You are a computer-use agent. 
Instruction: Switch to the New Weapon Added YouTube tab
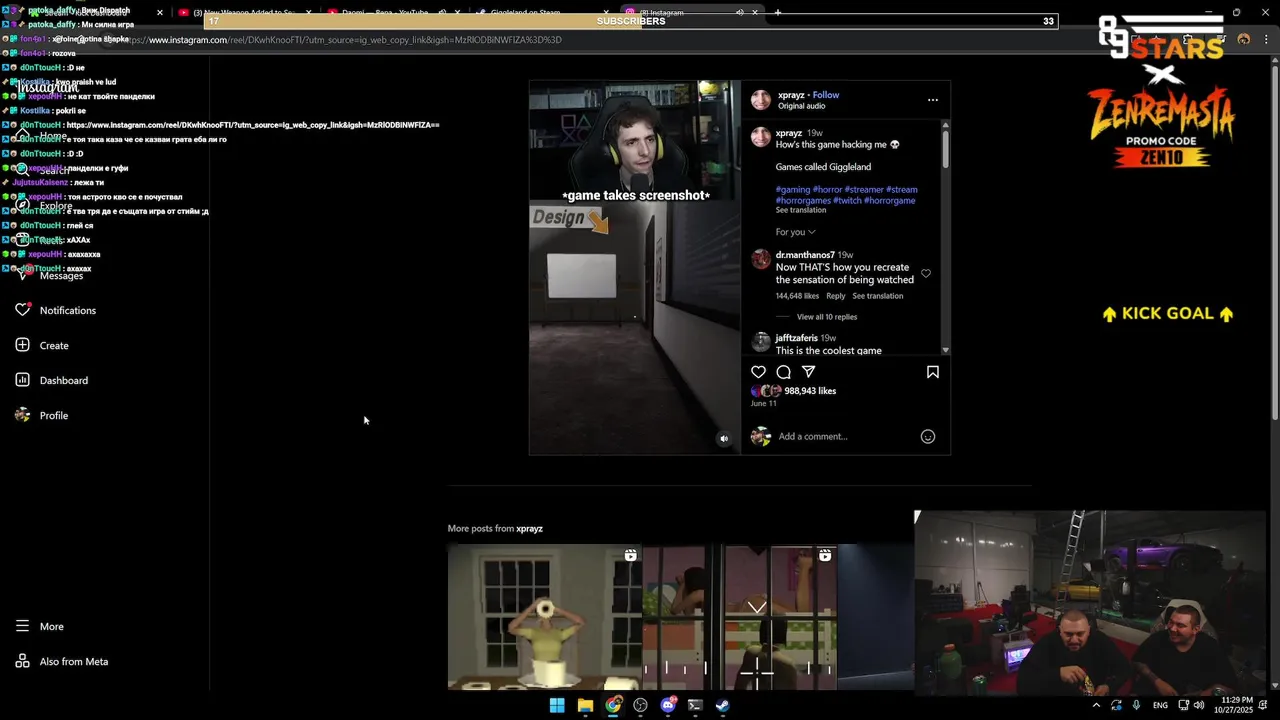245,12
